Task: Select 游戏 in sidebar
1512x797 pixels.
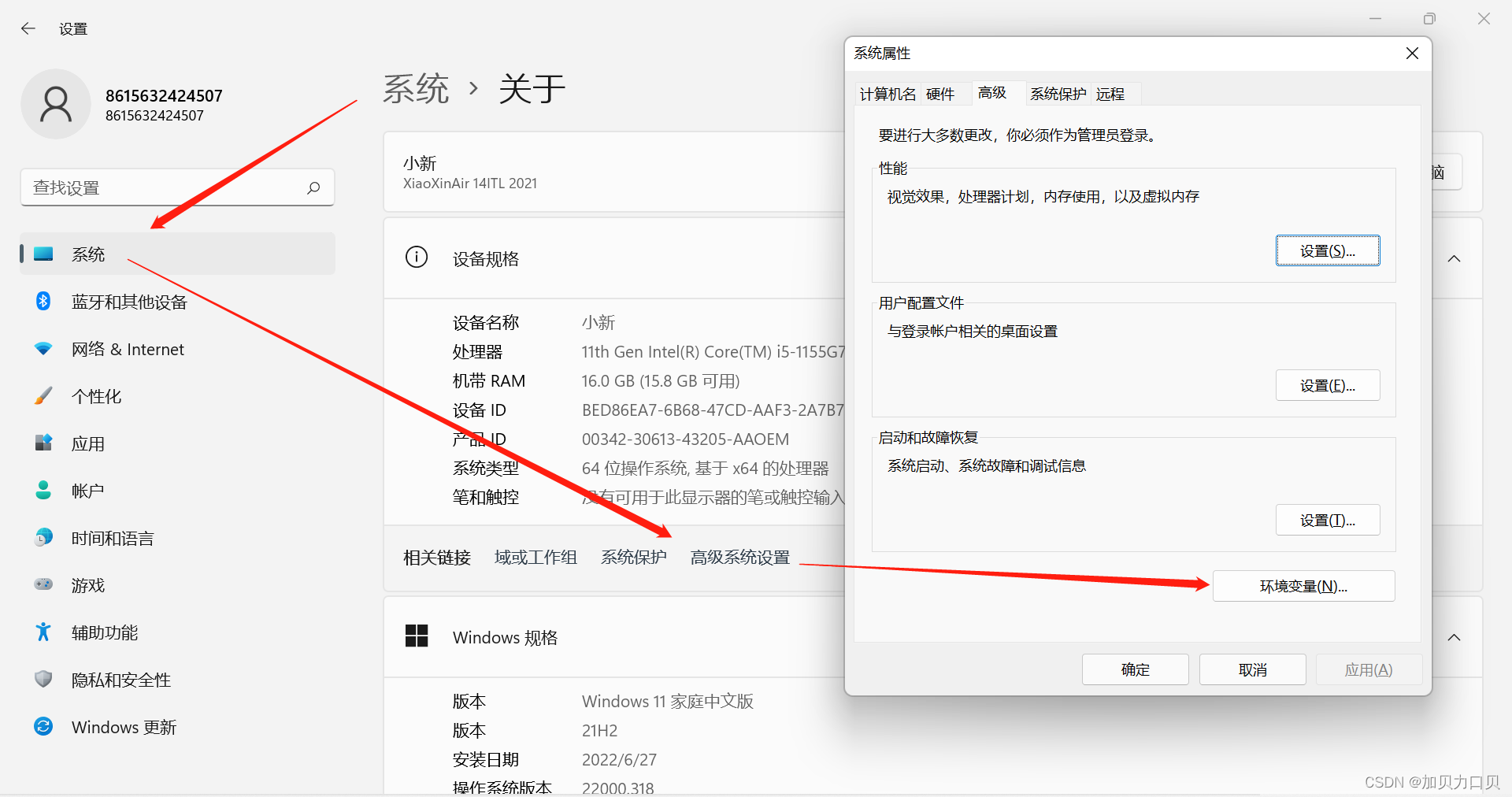Action: pos(177,585)
